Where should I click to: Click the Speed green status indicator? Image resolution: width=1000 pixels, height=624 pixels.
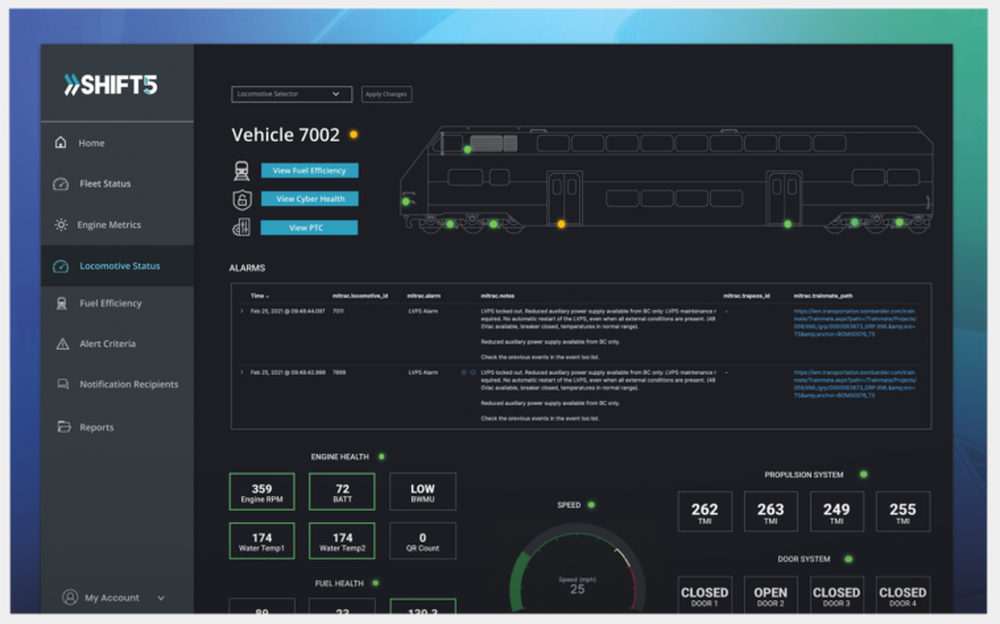click(x=591, y=505)
